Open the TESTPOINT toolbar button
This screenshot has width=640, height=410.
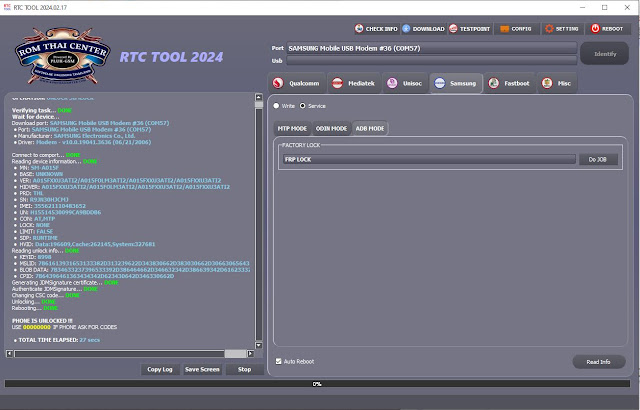[470, 29]
